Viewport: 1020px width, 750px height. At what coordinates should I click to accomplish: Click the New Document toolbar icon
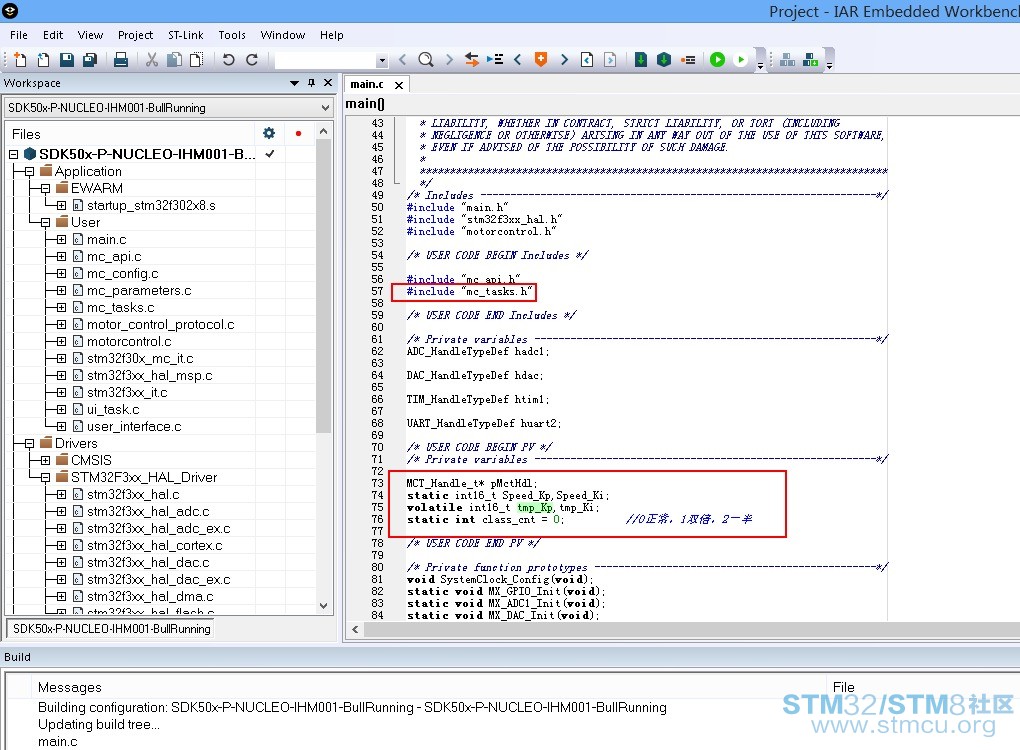20,60
